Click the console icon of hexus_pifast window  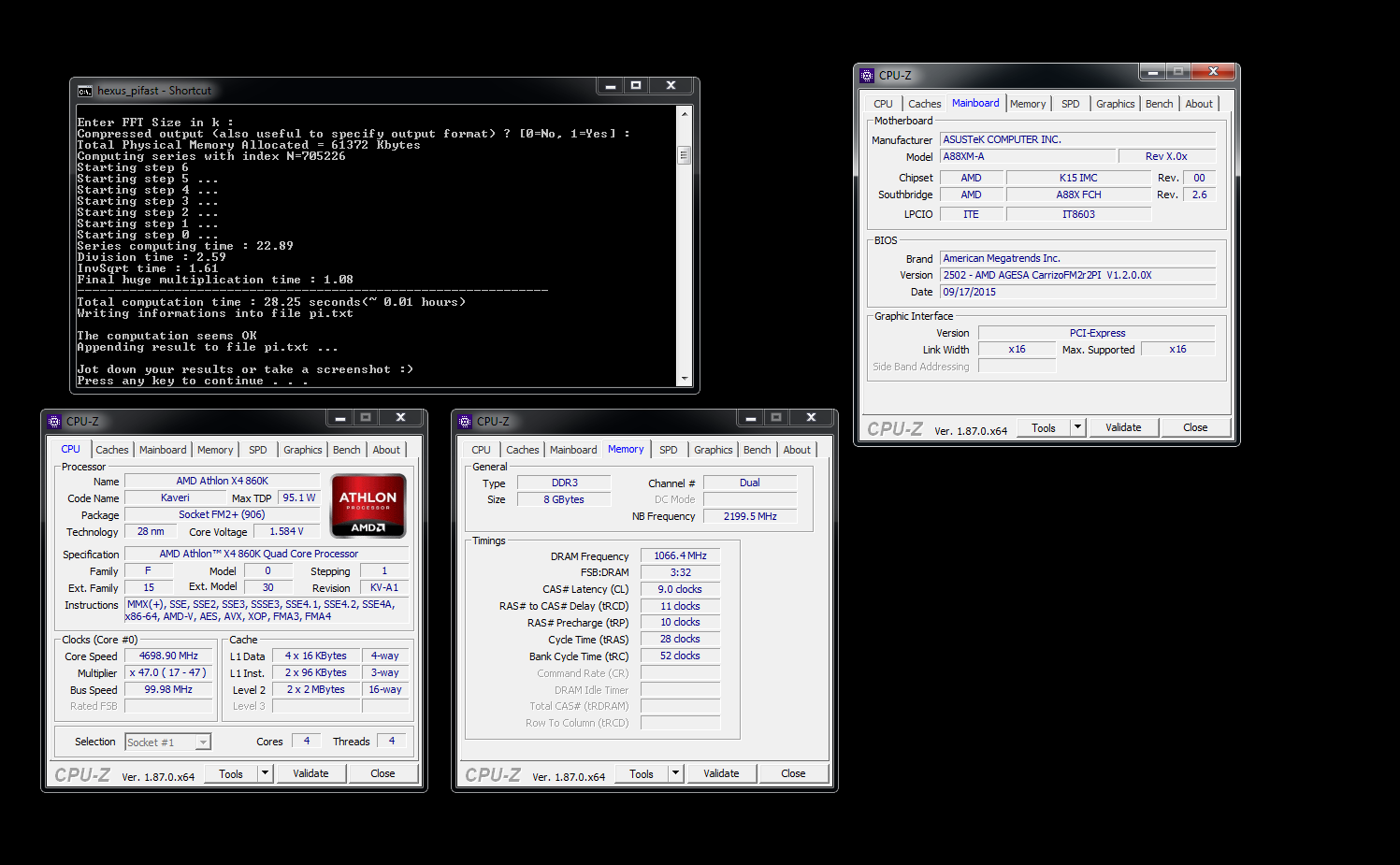click(x=85, y=91)
